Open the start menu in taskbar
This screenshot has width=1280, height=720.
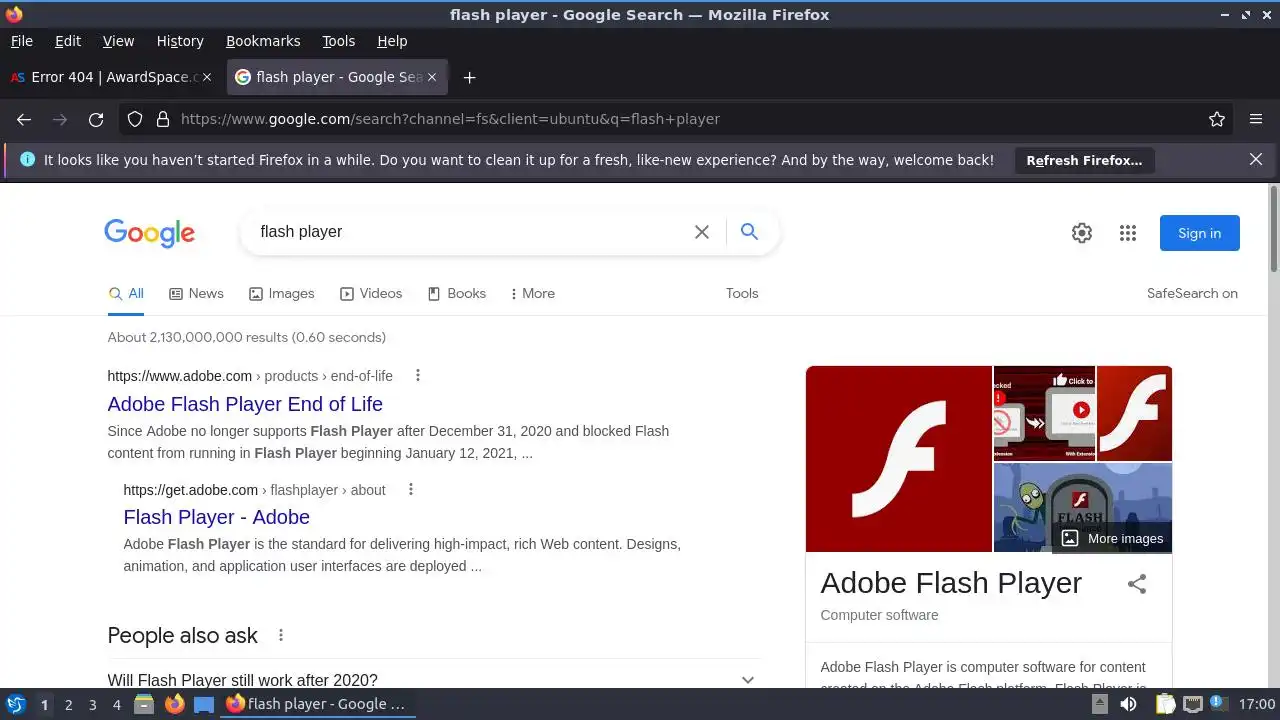[x=16, y=704]
